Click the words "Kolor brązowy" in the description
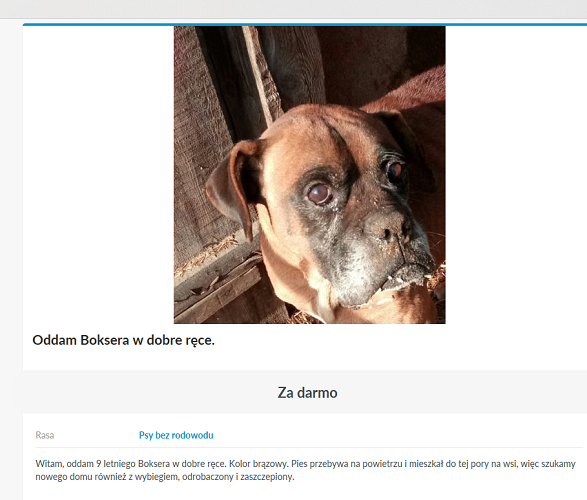 (x=258, y=464)
